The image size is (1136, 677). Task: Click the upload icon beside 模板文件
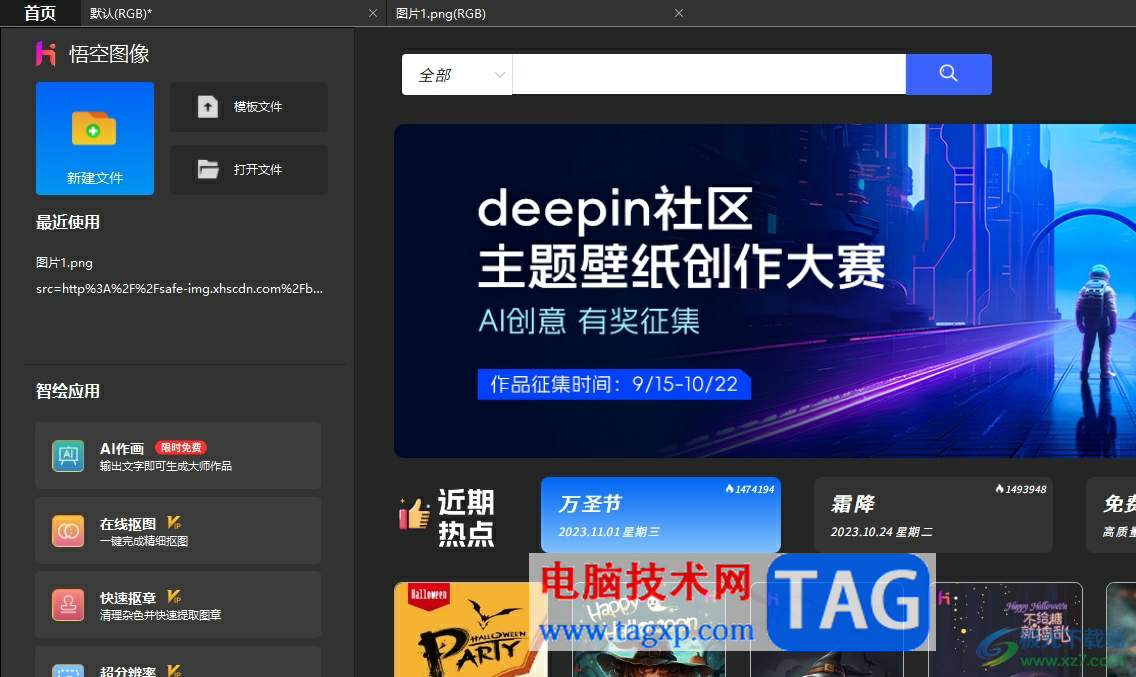[208, 107]
